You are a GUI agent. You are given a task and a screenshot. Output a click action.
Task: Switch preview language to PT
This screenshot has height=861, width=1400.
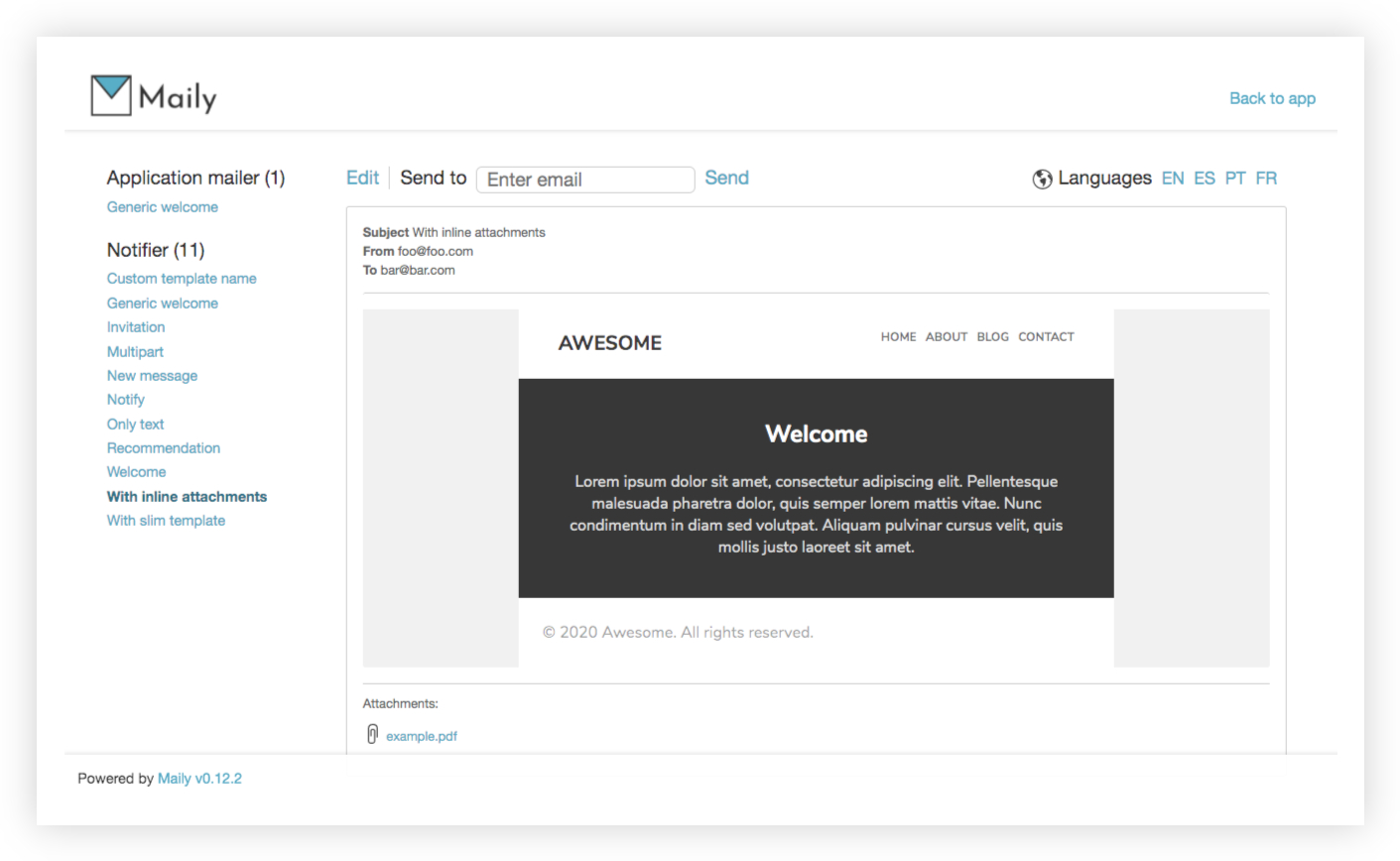click(1234, 179)
